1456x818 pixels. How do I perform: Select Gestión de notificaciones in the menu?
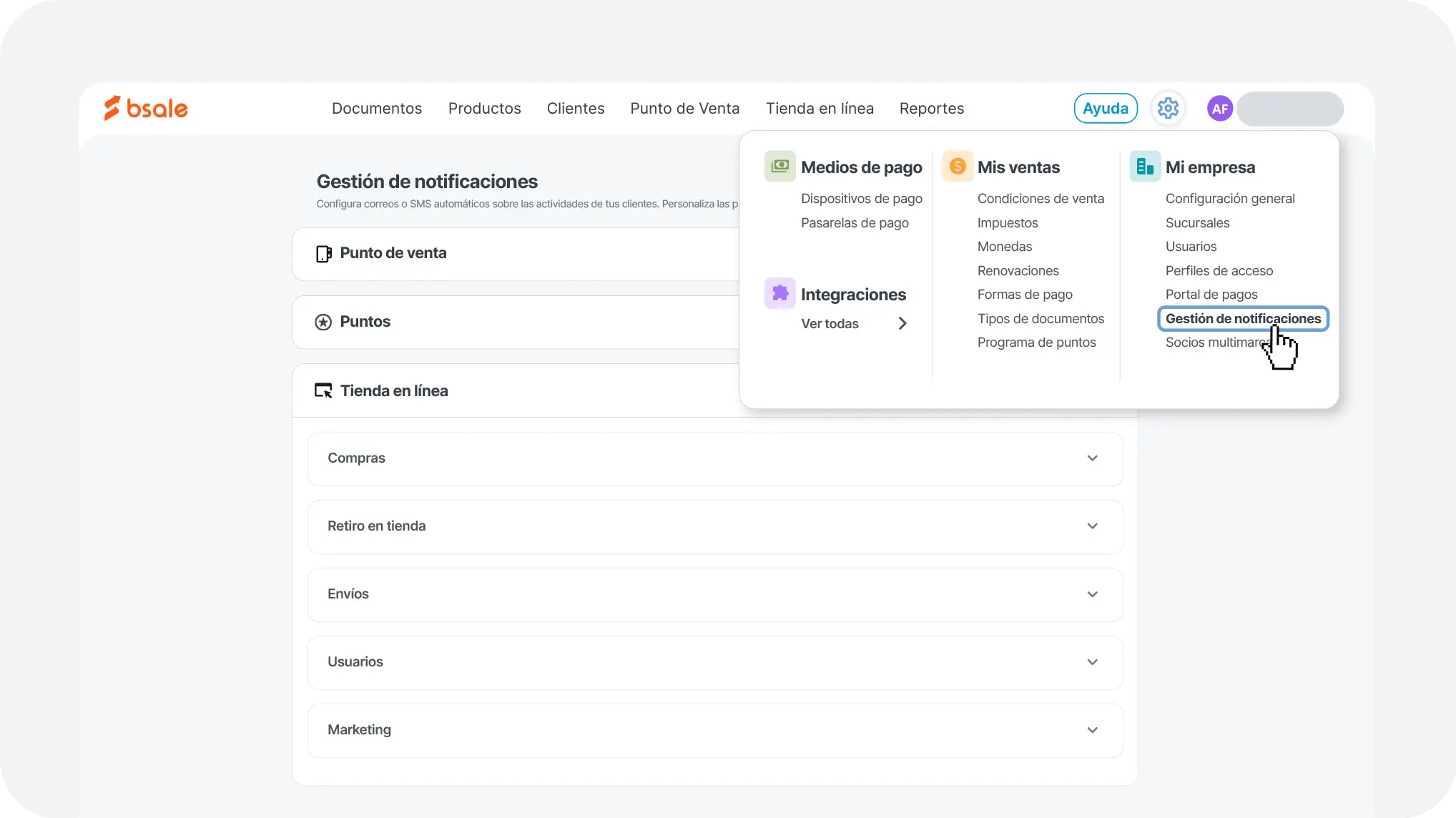[x=1243, y=319]
